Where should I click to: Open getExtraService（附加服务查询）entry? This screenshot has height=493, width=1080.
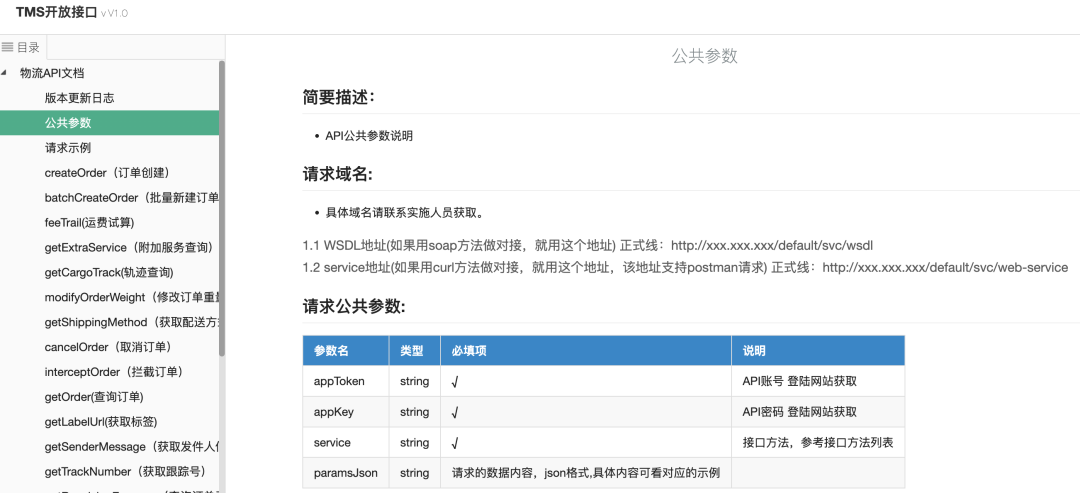coord(129,247)
